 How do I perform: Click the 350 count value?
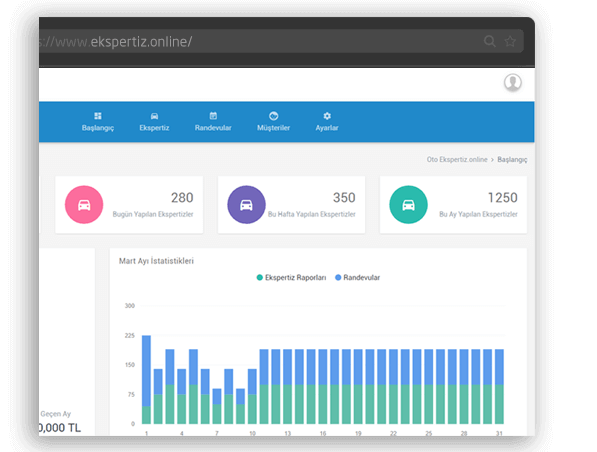(x=344, y=198)
